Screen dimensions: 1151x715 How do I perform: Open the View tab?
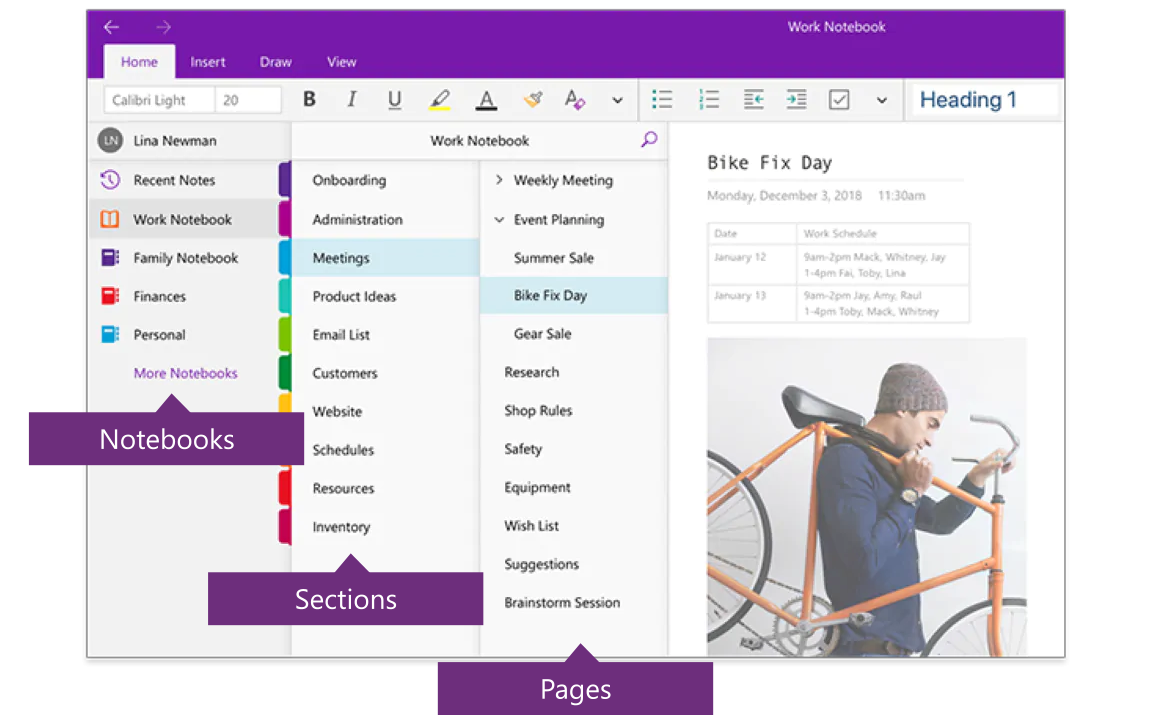pos(341,62)
